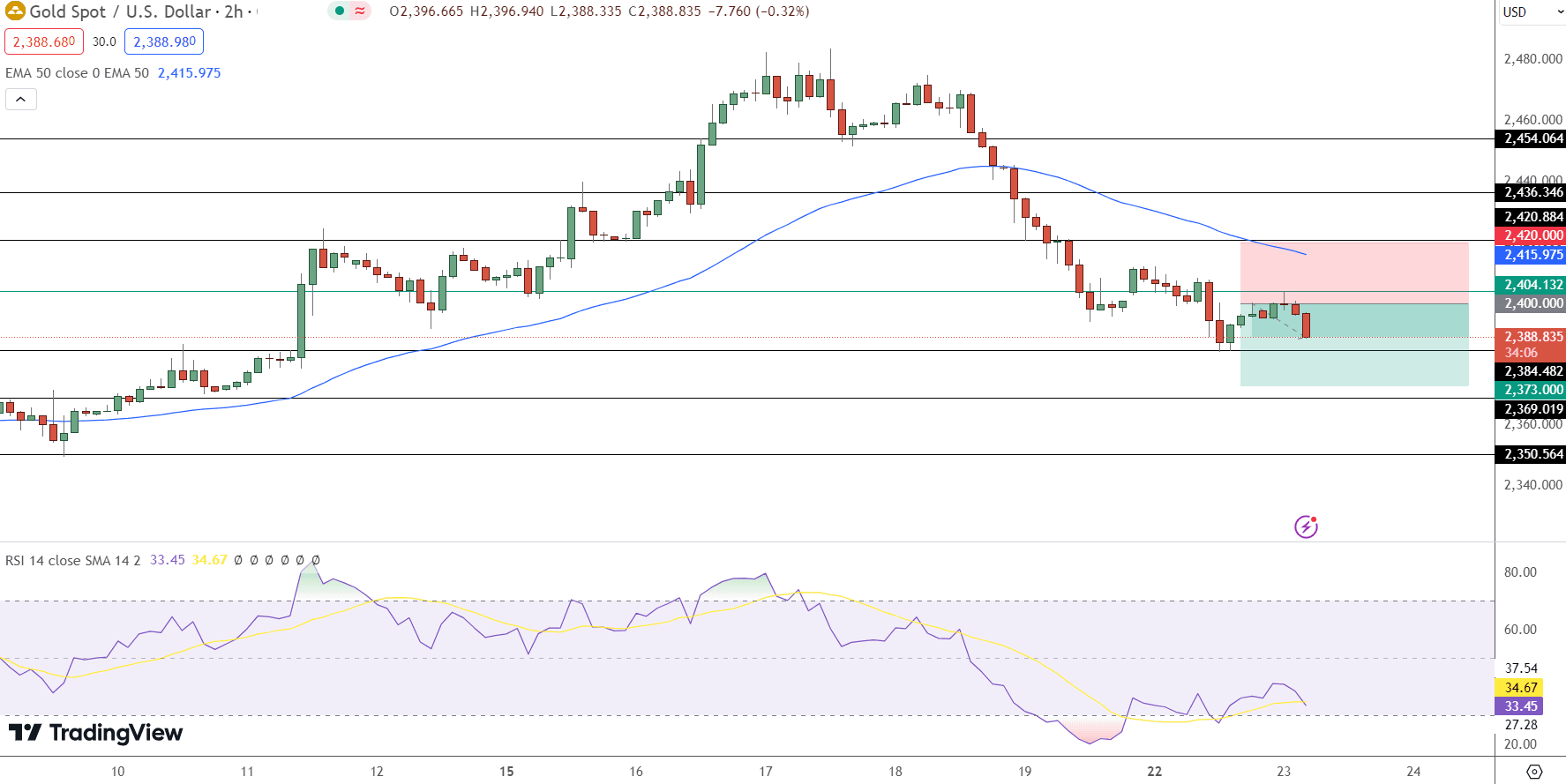Select the EMA 50 close indicator legend

click(x=78, y=73)
